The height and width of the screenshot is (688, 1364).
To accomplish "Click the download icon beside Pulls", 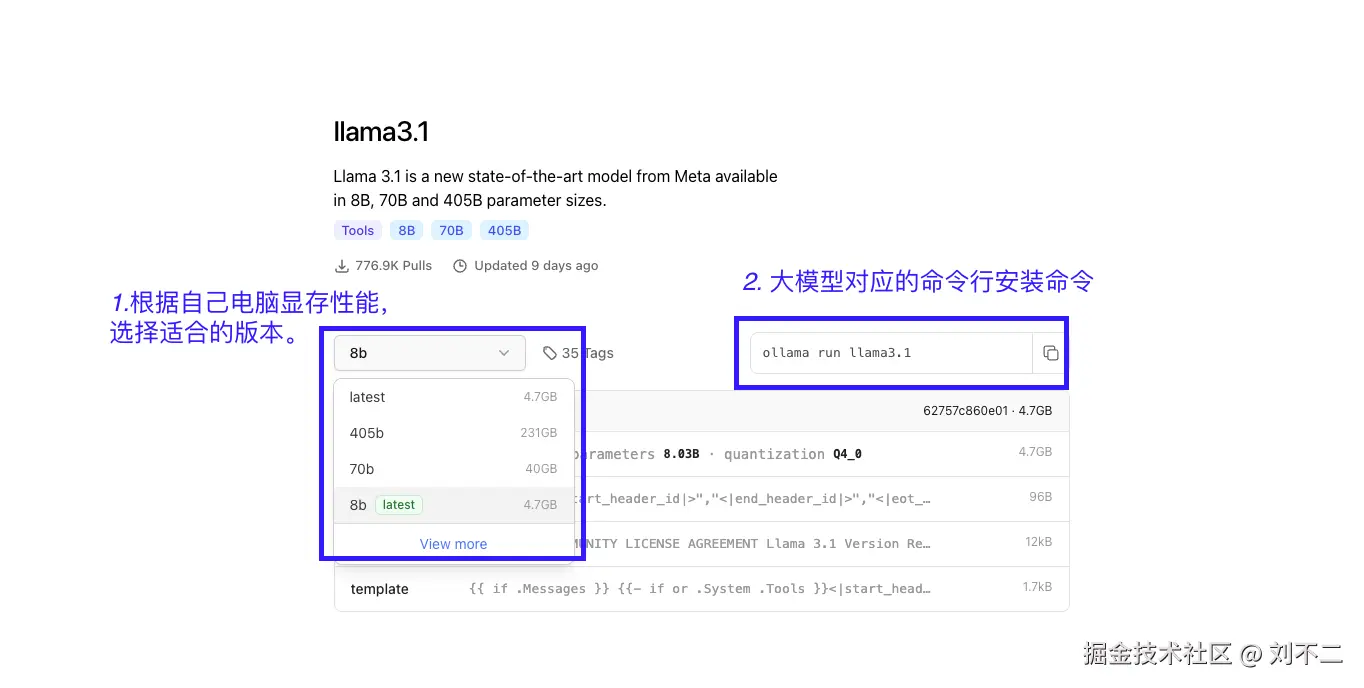I will 342,266.
